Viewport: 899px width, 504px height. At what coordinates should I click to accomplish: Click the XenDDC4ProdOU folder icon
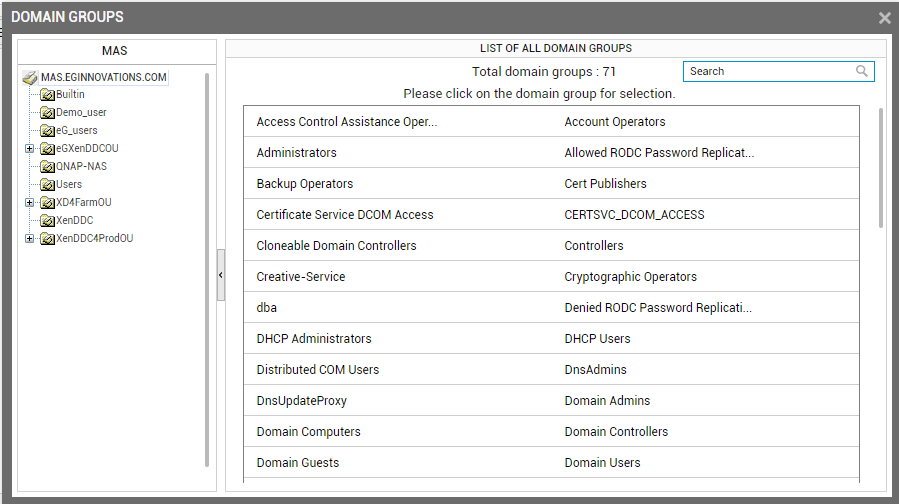click(48, 239)
